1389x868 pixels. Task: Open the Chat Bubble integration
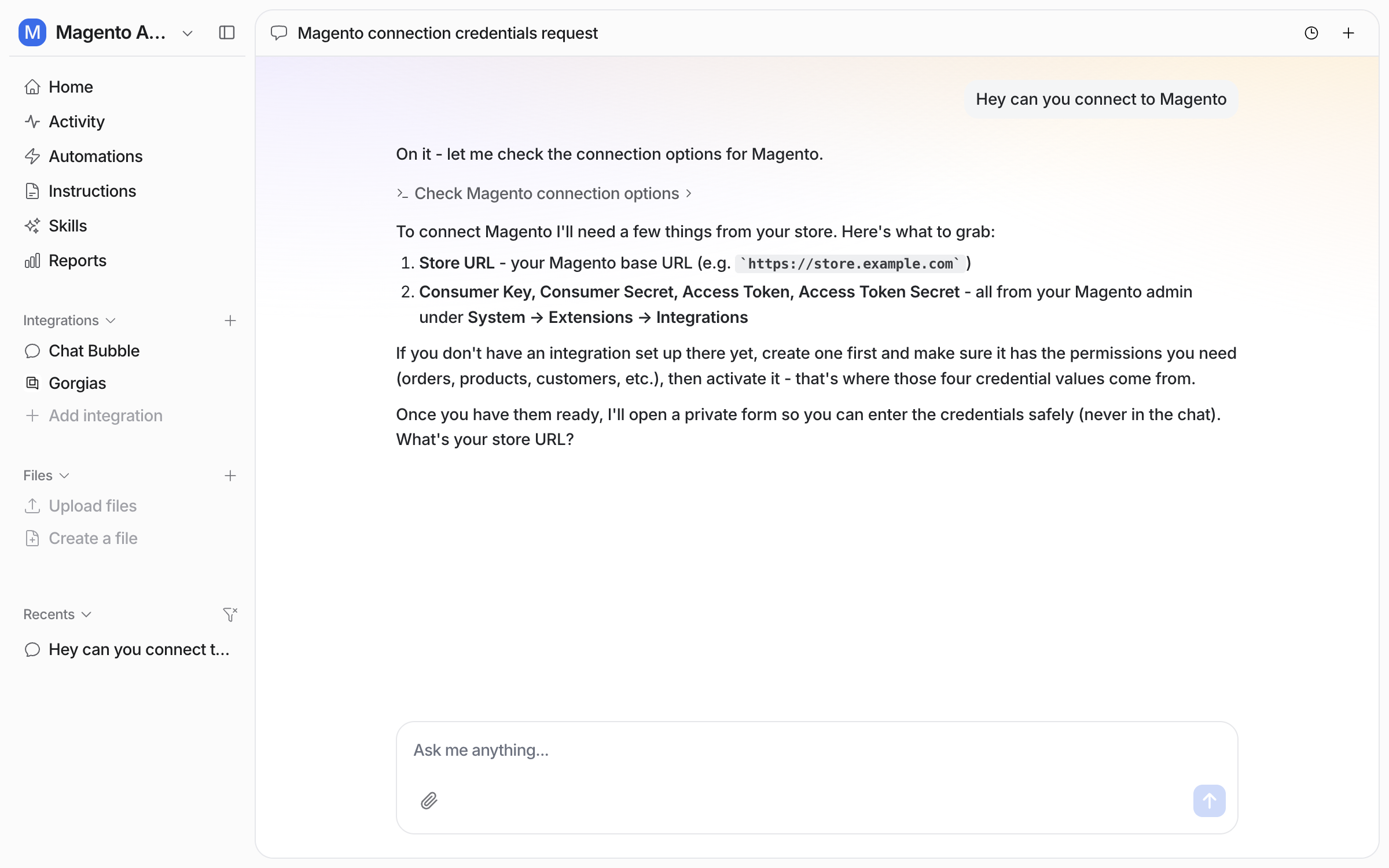coord(127,351)
